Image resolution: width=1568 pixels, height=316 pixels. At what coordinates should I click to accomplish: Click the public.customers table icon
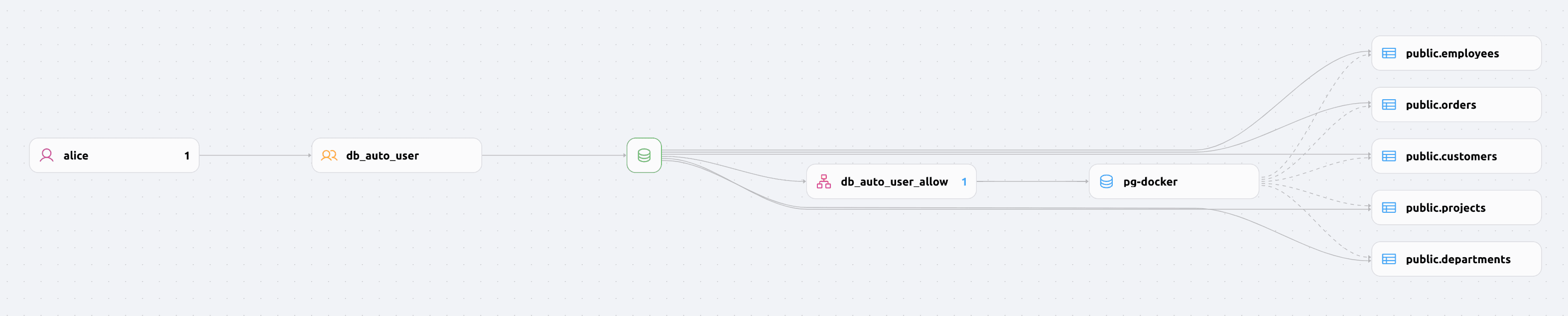(x=1388, y=156)
